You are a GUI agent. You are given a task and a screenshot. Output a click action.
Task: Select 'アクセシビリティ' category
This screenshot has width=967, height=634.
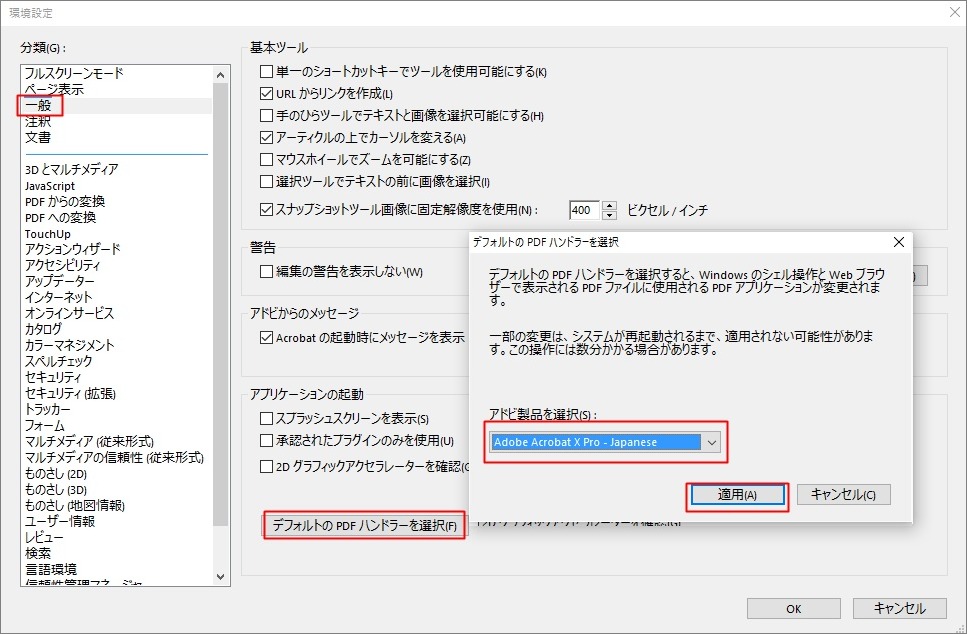pos(62,265)
